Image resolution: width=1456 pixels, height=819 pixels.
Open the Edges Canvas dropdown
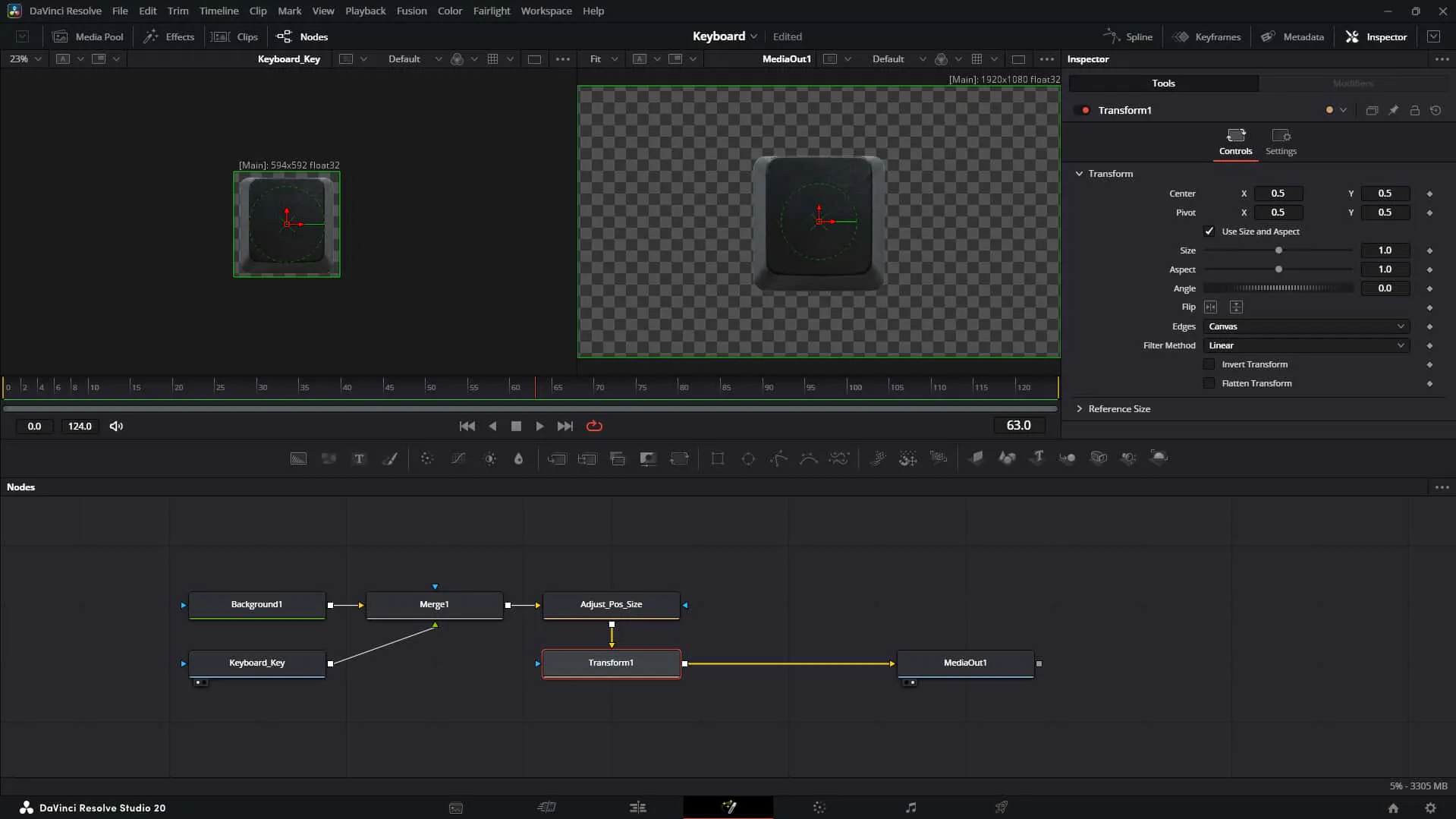click(1307, 326)
